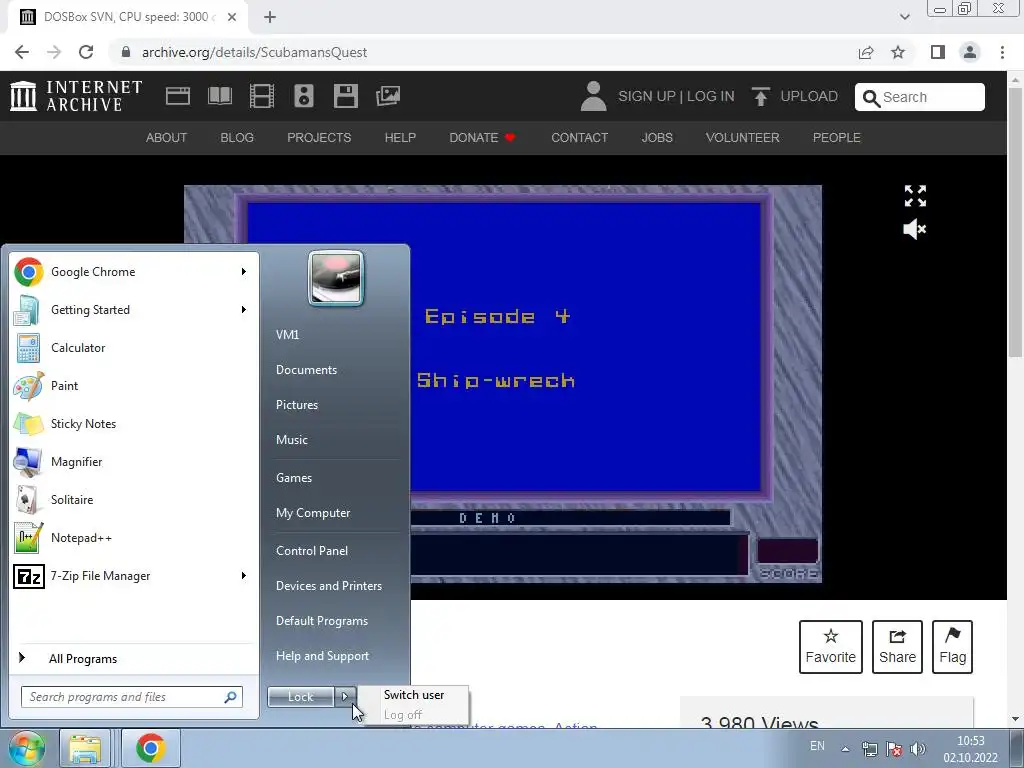Open the Images icon in Archive header

click(388, 96)
